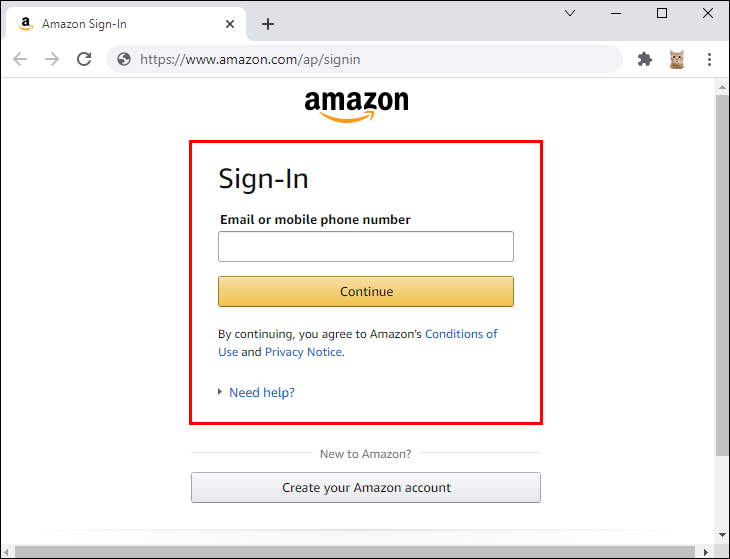Click the yellow Continue button
This screenshot has width=730, height=559.
pos(366,291)
